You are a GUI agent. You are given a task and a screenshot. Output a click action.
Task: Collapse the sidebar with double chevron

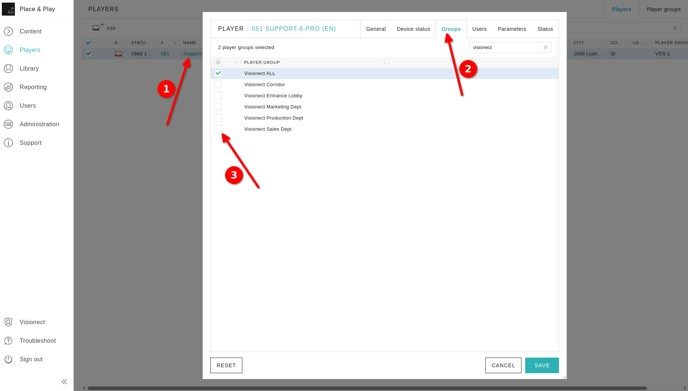coord(64,381)
